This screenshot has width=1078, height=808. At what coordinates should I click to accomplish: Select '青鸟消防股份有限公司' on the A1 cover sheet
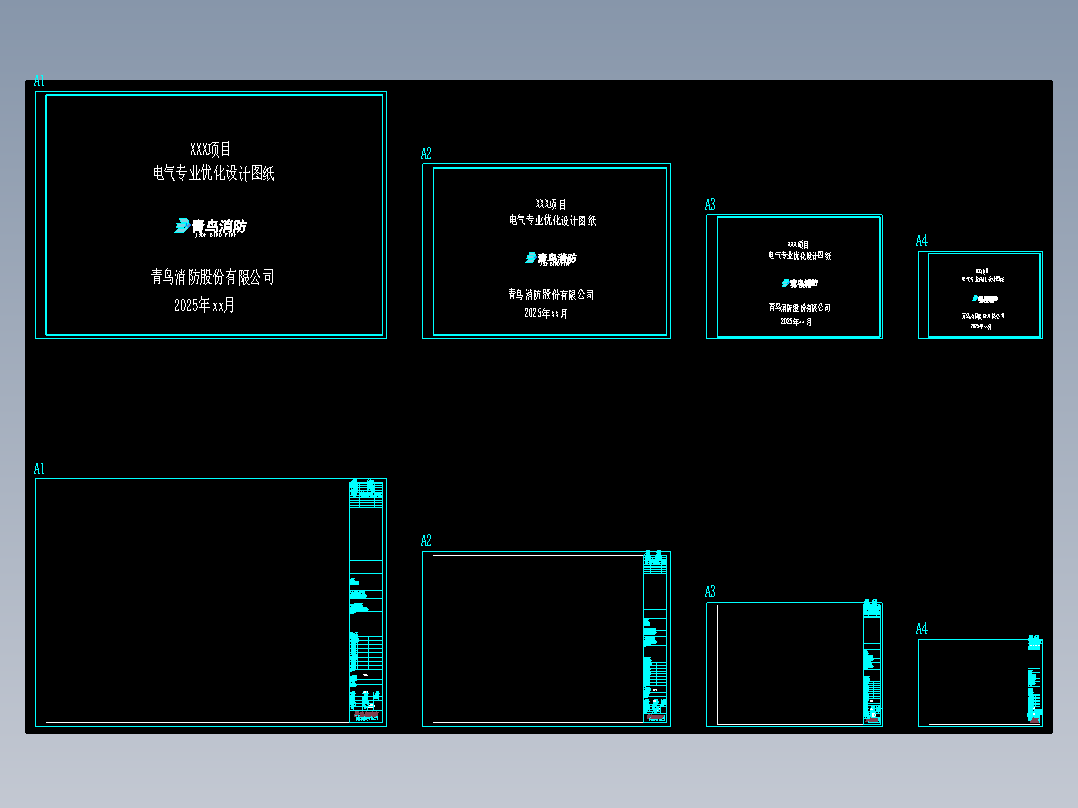coord(212,276)
